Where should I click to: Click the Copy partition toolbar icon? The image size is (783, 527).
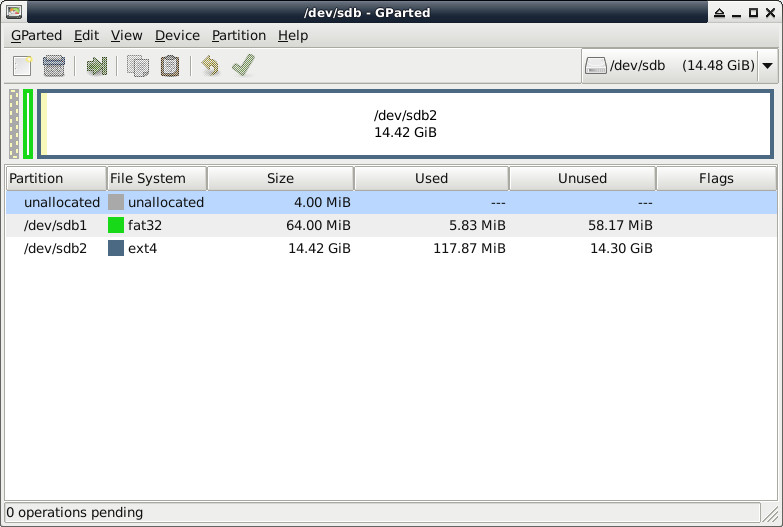point(138,66)
